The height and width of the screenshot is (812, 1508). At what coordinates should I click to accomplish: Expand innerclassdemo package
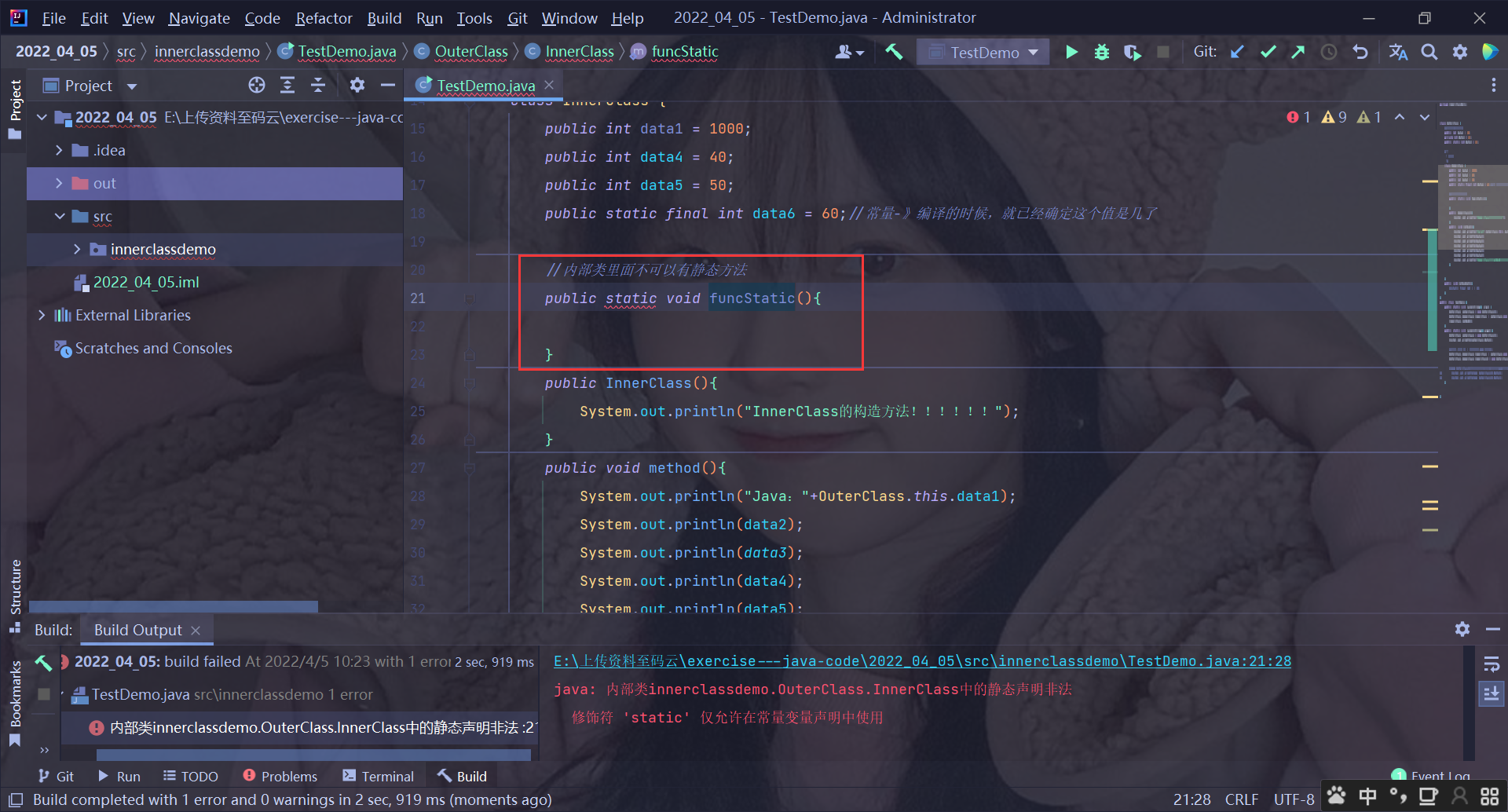[x=77, y=249]
